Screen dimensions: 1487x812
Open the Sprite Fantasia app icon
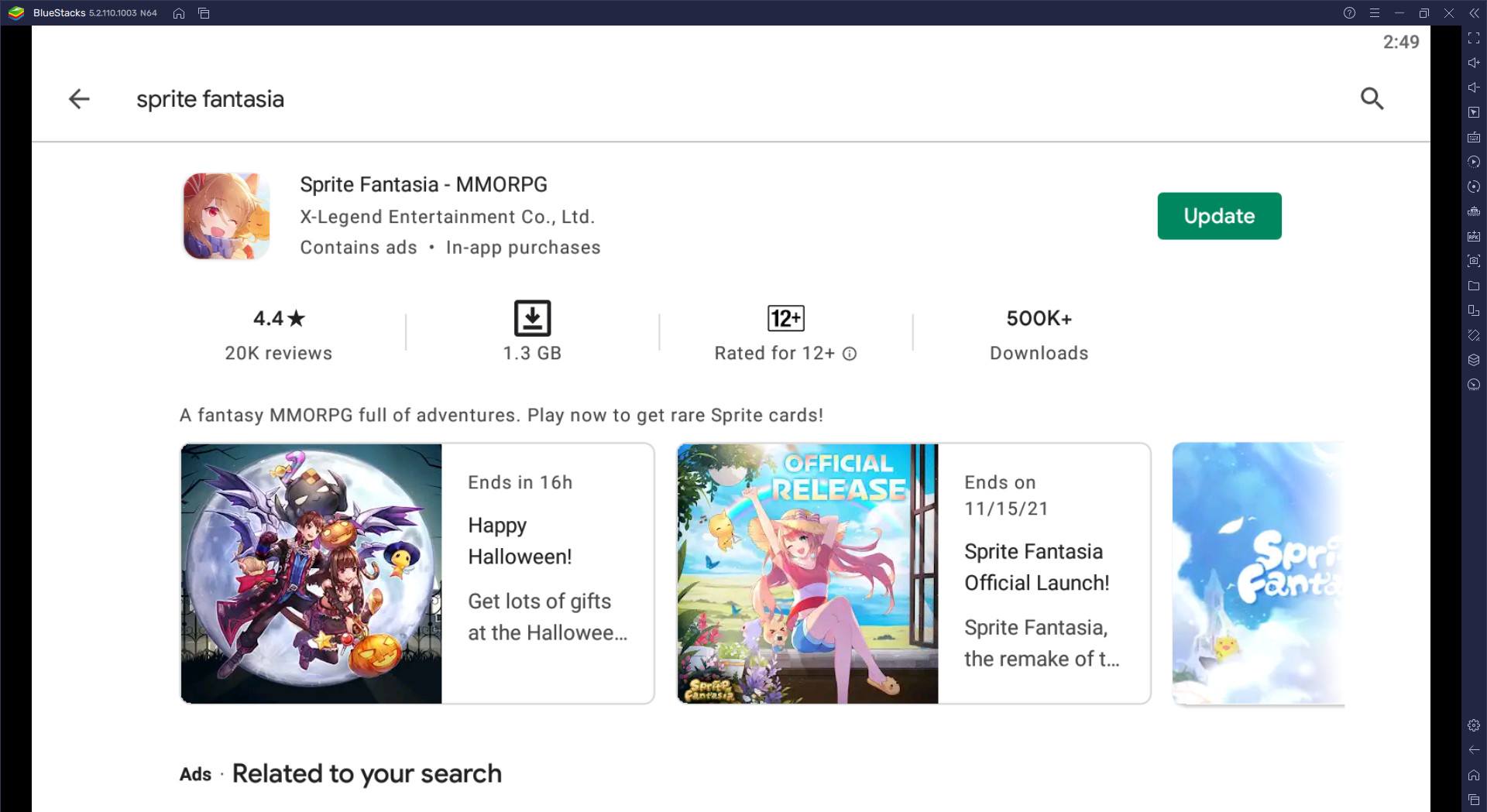[x=226, y=216]
